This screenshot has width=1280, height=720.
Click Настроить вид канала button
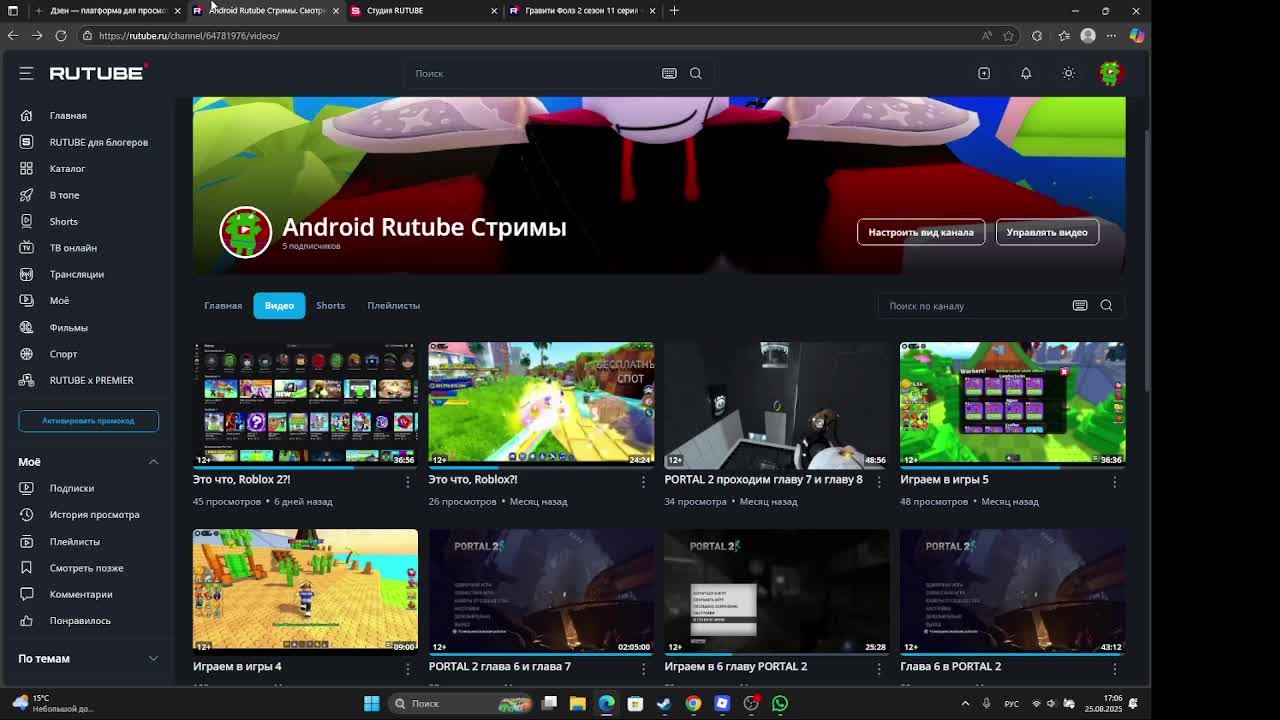coord(920,232)
